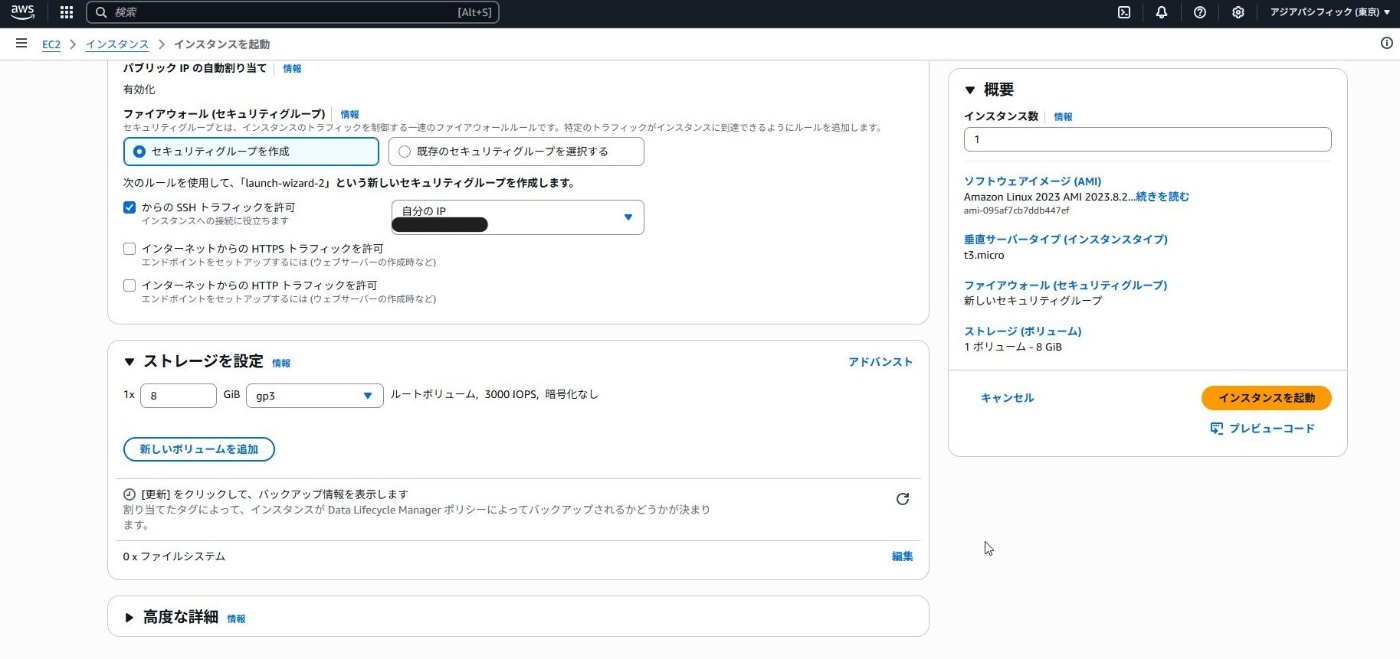The height and width of the screenshot is (659, 1400).
Task: Toggle the hamburger navigation menu
Action: 21,44
